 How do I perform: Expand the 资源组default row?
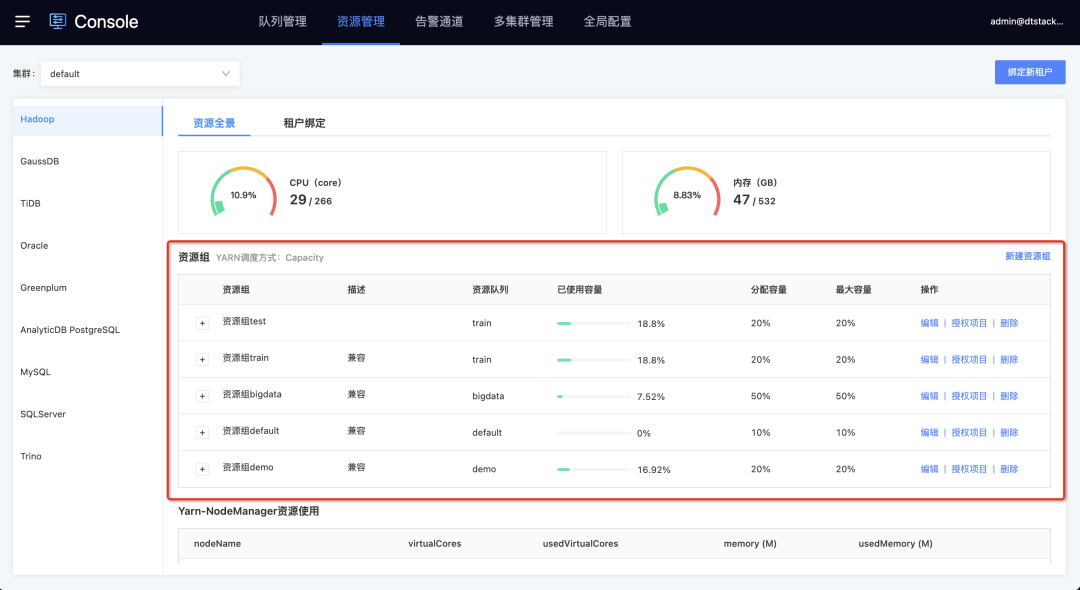click(202, 432)
